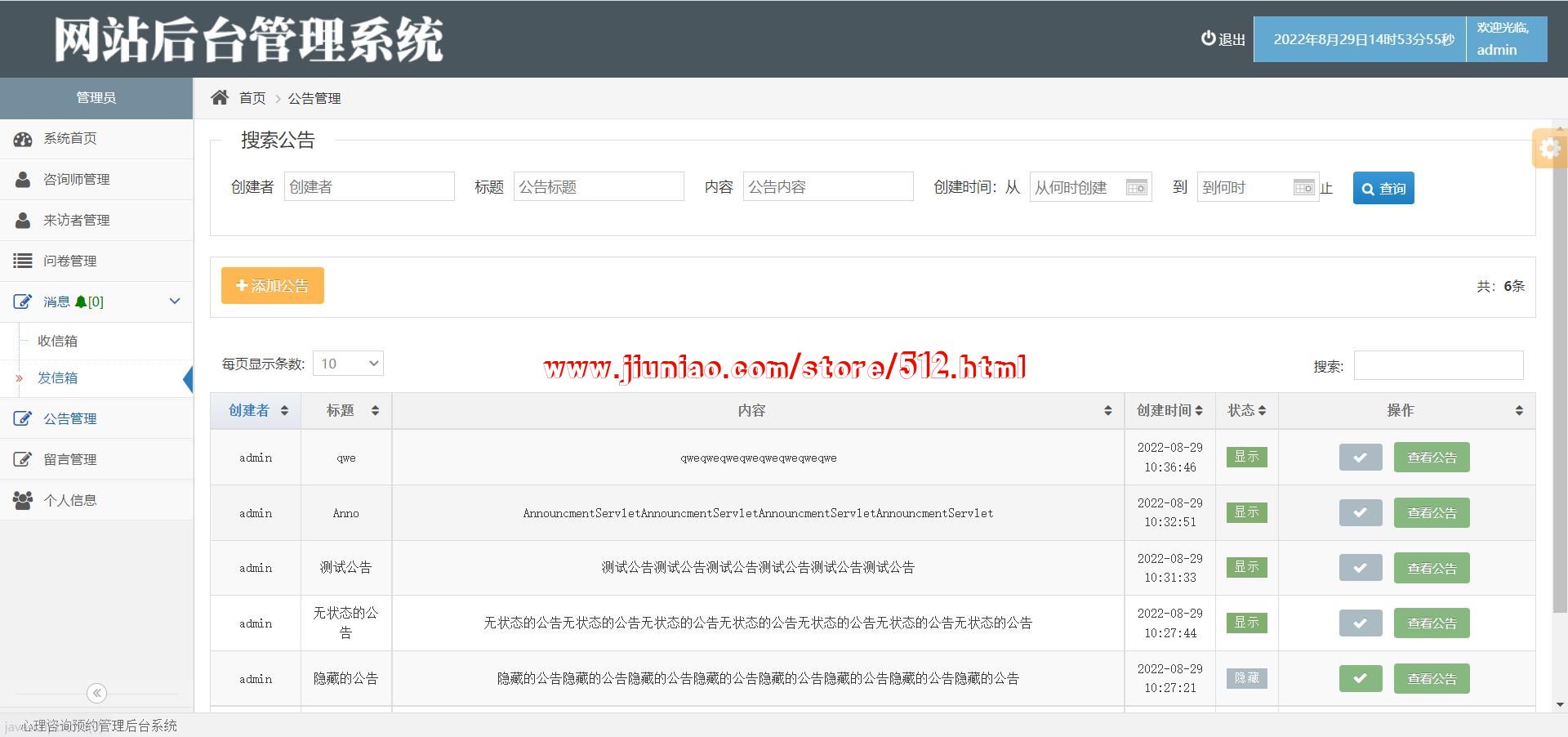Click the power icon to log out (退出)
Viewport: 1568px width, 737px height.
(1208, 38)
